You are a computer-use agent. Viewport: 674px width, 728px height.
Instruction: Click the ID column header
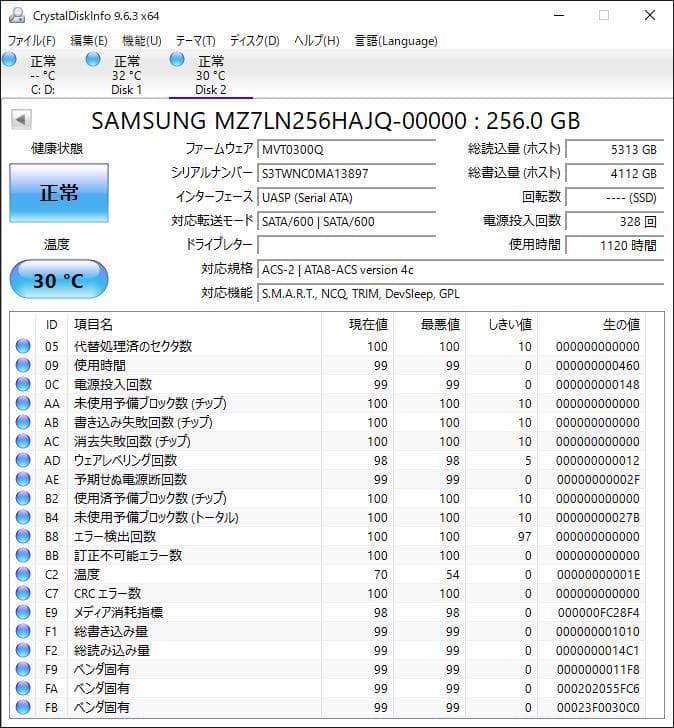point(52,325)
